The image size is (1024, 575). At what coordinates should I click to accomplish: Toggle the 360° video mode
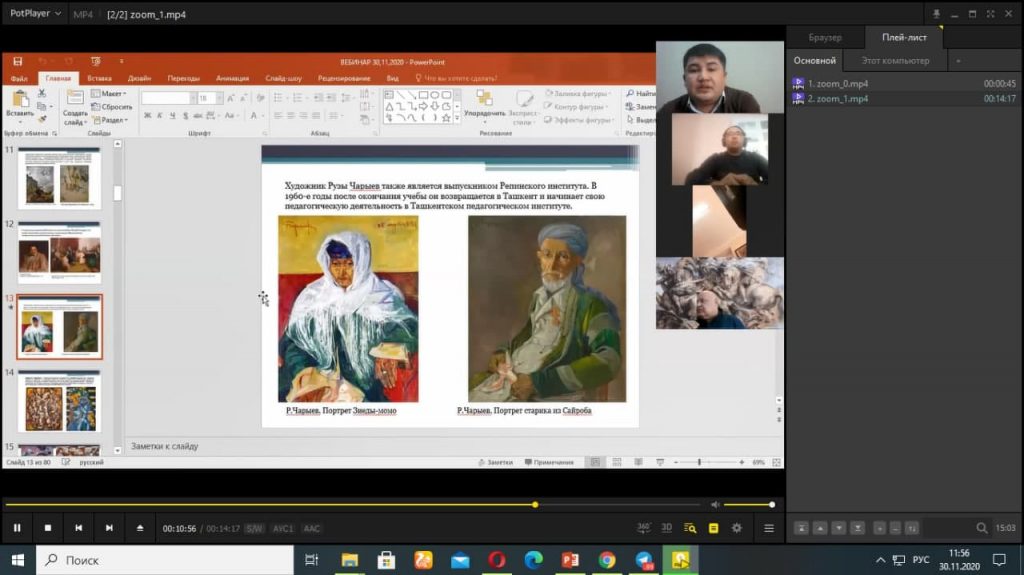click(644, 528)
